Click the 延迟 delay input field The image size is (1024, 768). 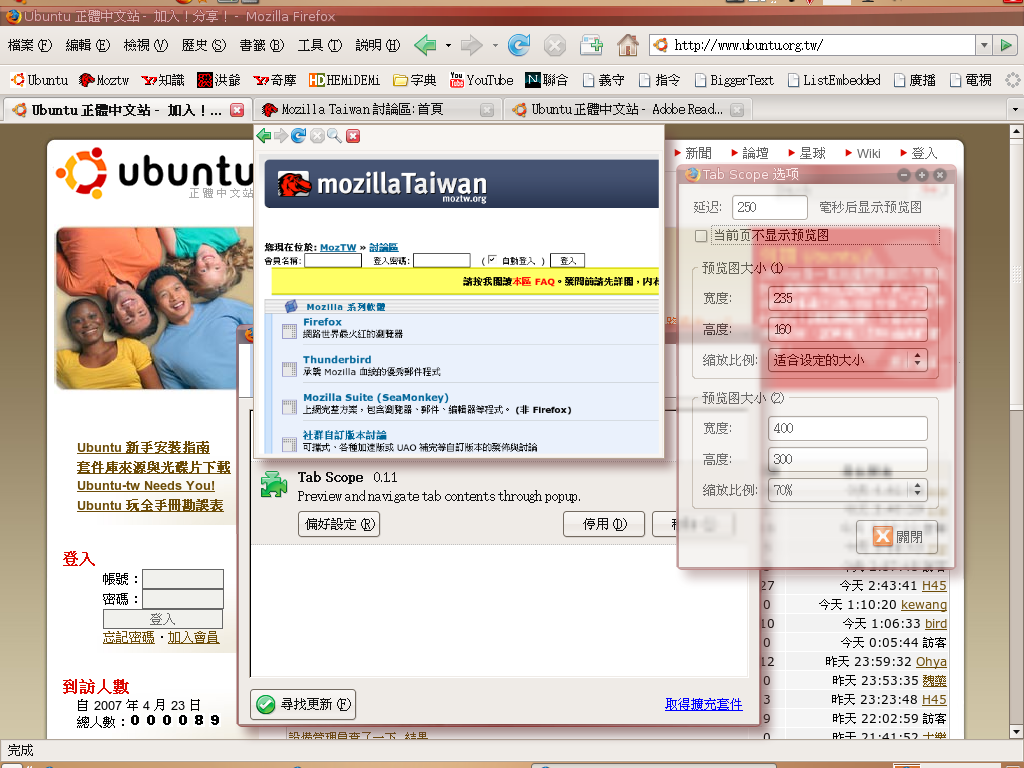769,207
